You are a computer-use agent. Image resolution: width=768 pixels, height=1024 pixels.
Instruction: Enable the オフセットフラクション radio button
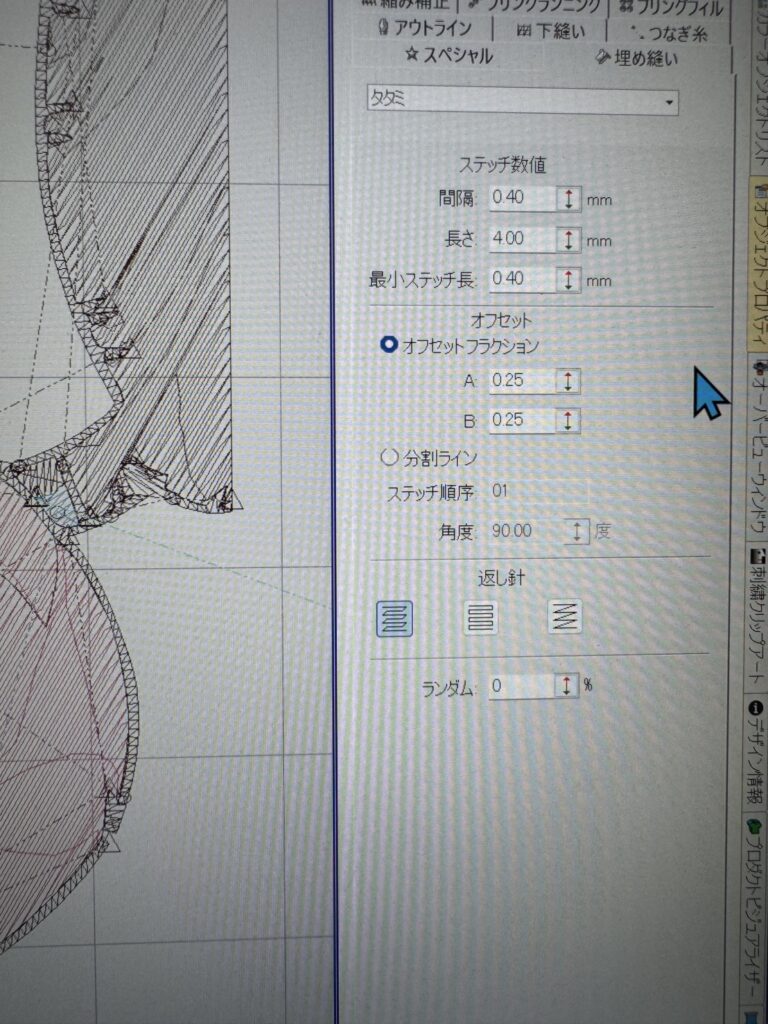pyautogui.click(x=389, y=345)
